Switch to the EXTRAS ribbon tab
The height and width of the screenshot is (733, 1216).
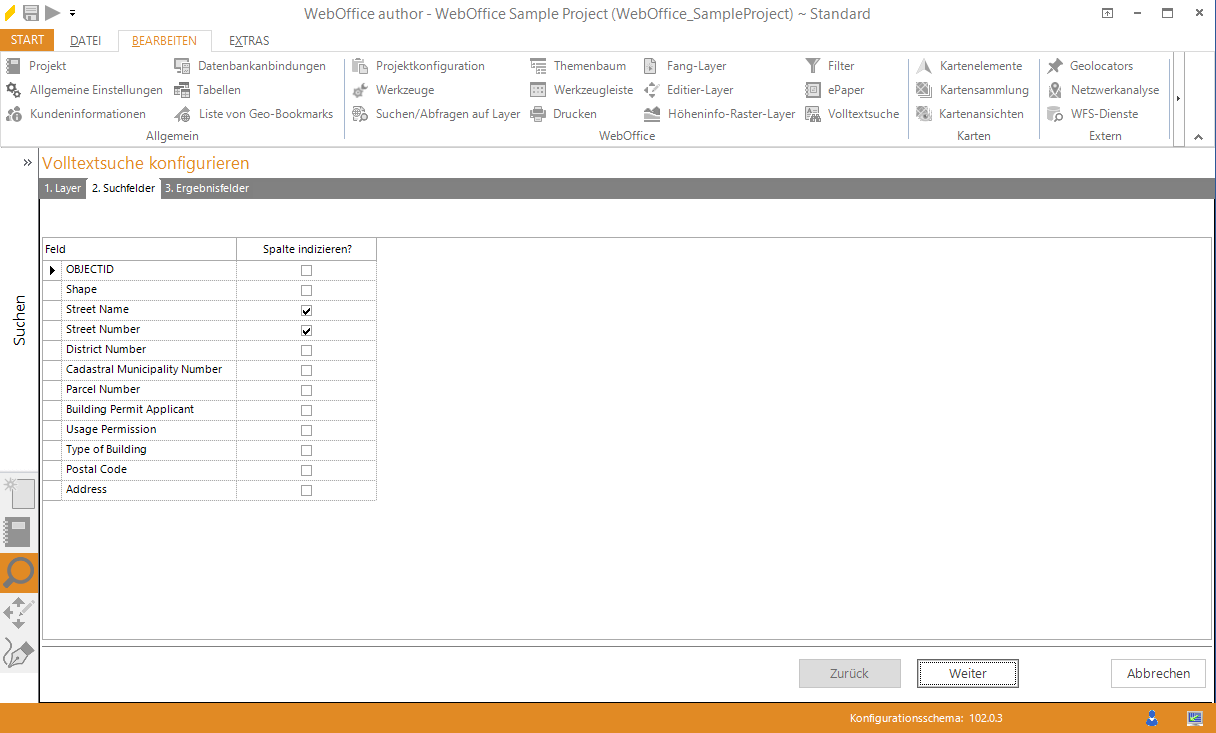tap(249, 41)
